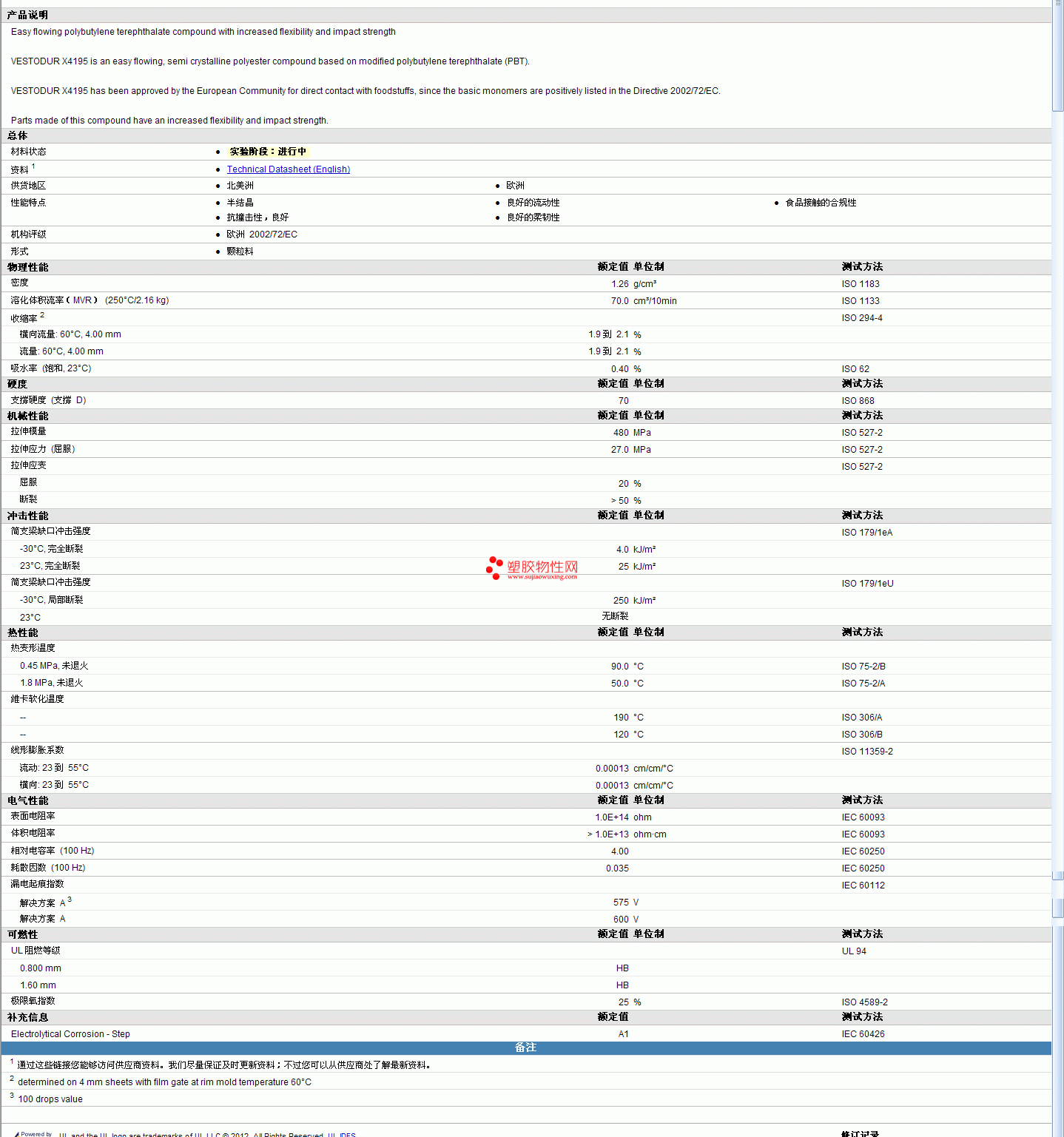Click the ISO 4589-2 test method
1064x1137 pixels.
coord(865,1002)
